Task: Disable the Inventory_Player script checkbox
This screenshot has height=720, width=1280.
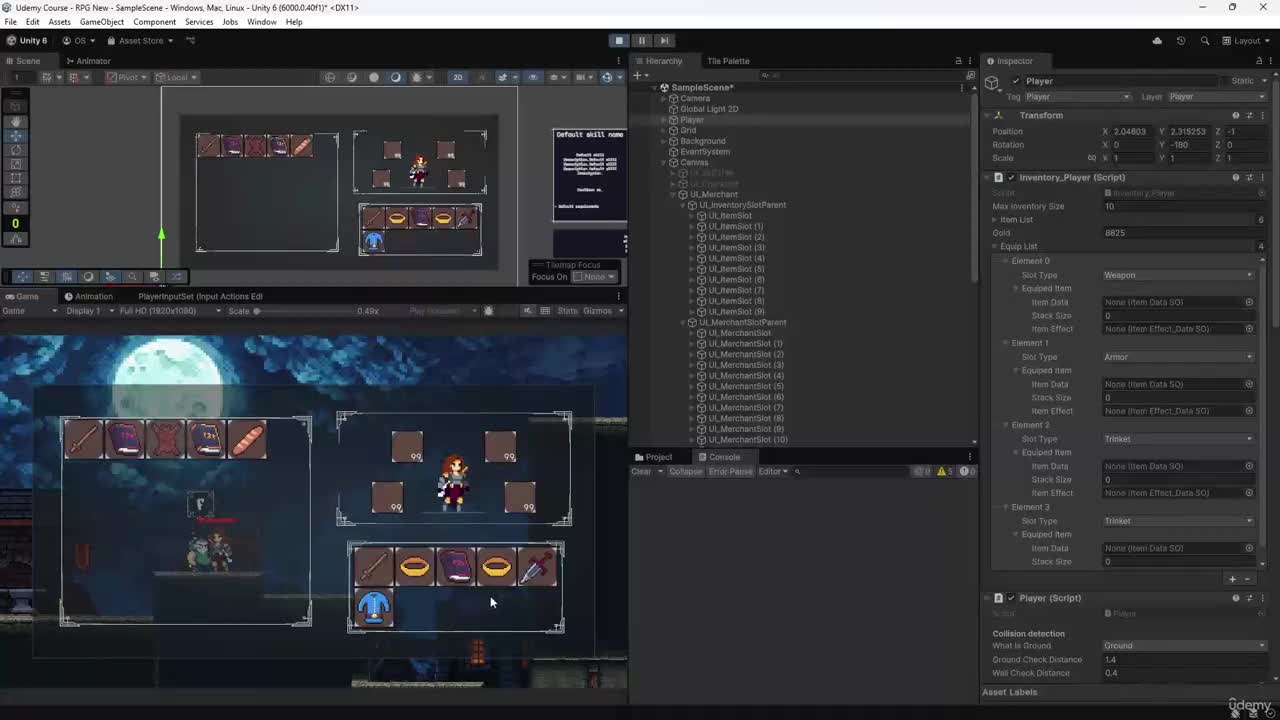Action: [1011, 177]
